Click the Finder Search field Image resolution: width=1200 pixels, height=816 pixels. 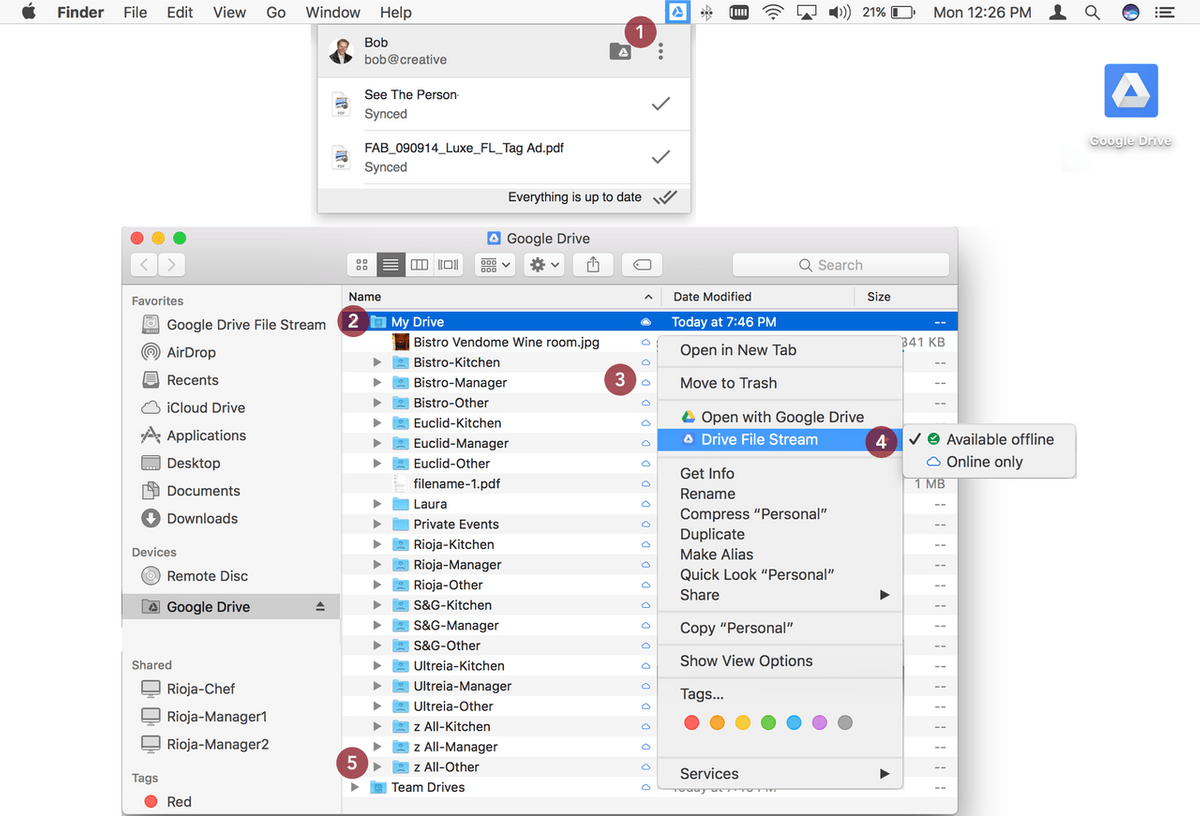(840, 265)
